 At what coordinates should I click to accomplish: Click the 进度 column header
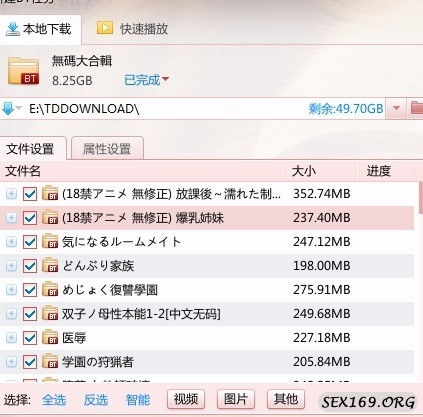coord(385,171)
